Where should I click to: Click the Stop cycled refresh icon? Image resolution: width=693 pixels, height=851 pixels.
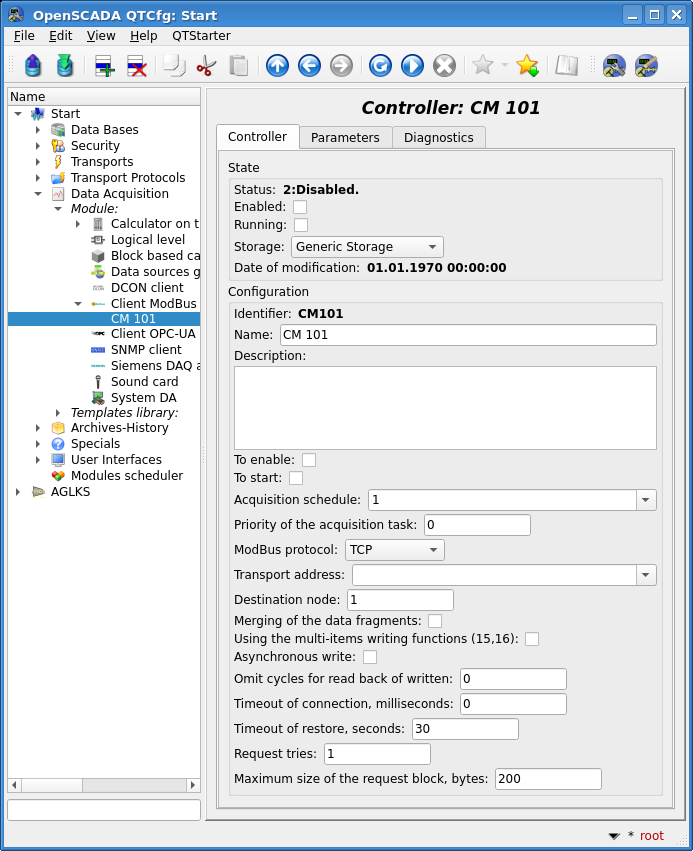(x=444, y=66)
